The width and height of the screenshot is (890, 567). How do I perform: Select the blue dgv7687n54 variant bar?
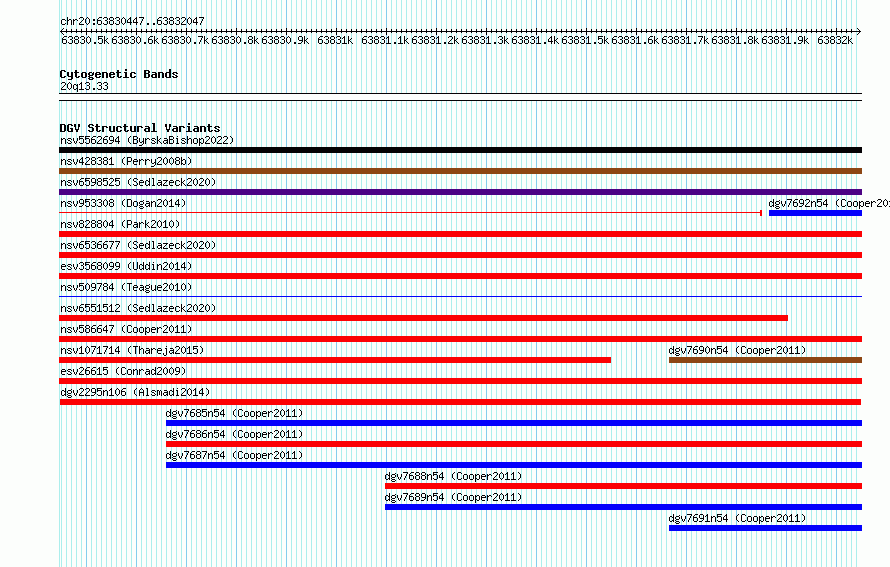[x=514, y=465]
